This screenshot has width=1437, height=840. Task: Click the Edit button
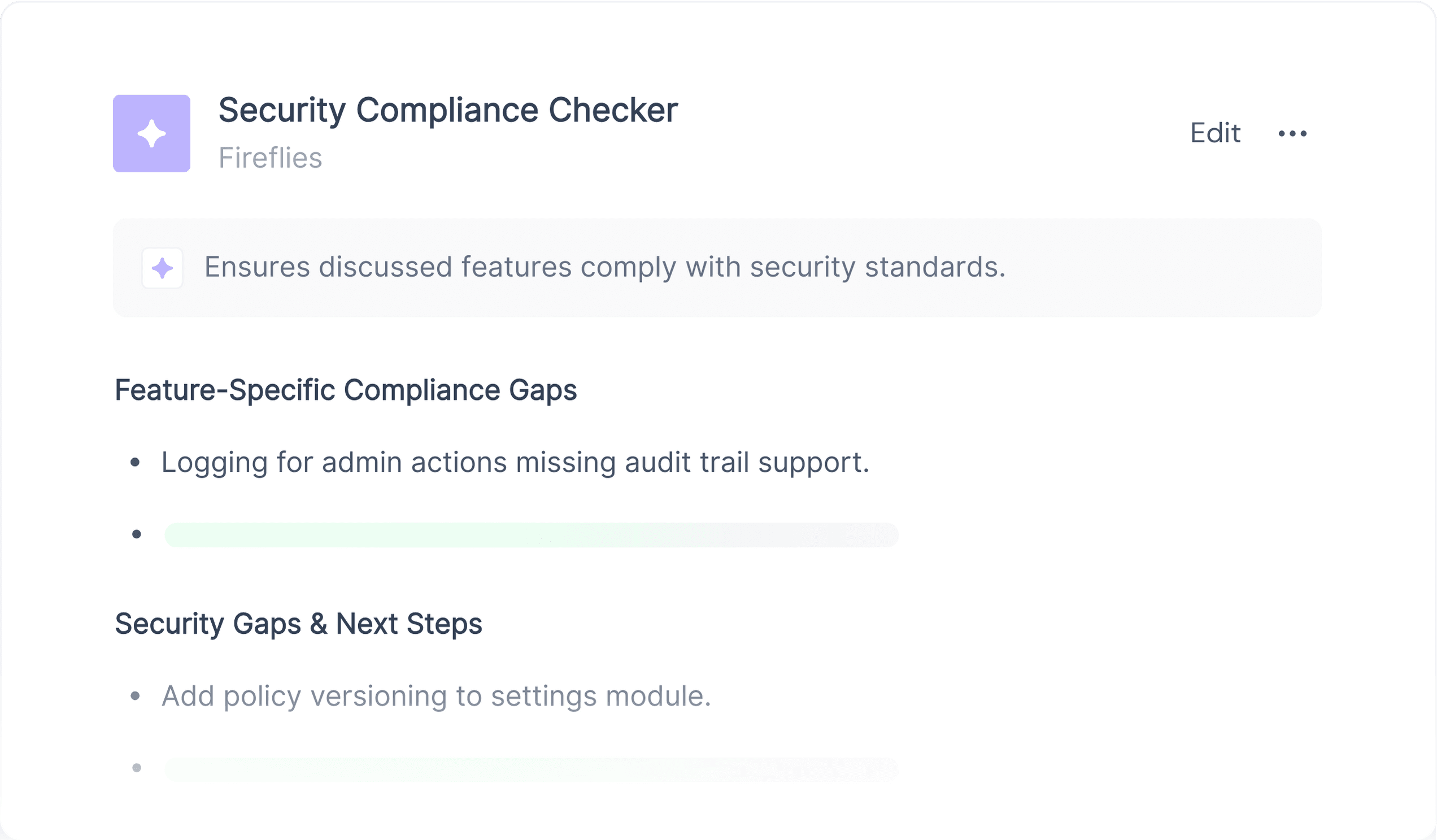[x=1215, y=133]
